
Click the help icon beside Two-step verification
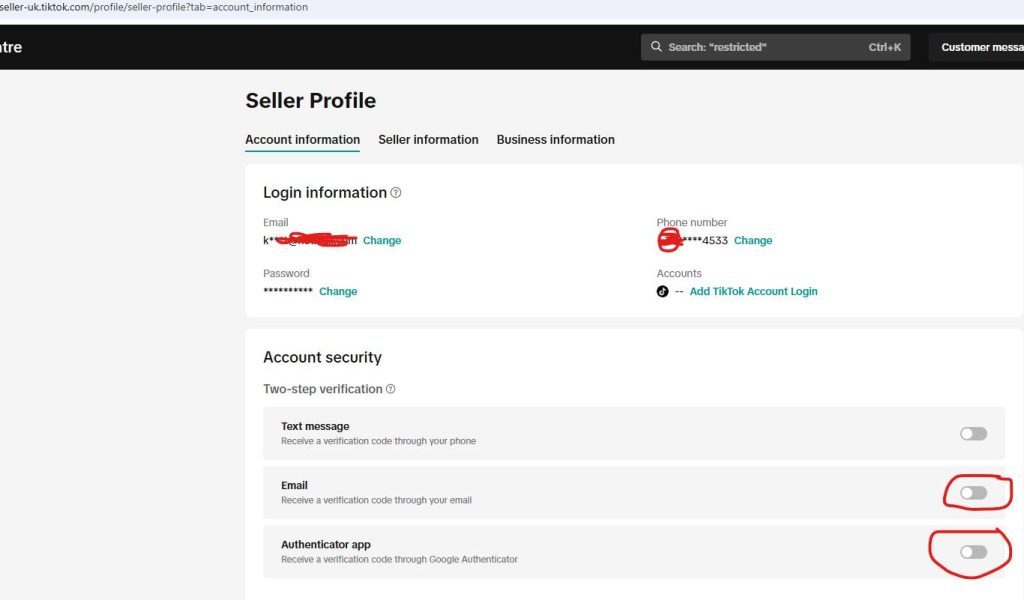click(x=391, y=389)
